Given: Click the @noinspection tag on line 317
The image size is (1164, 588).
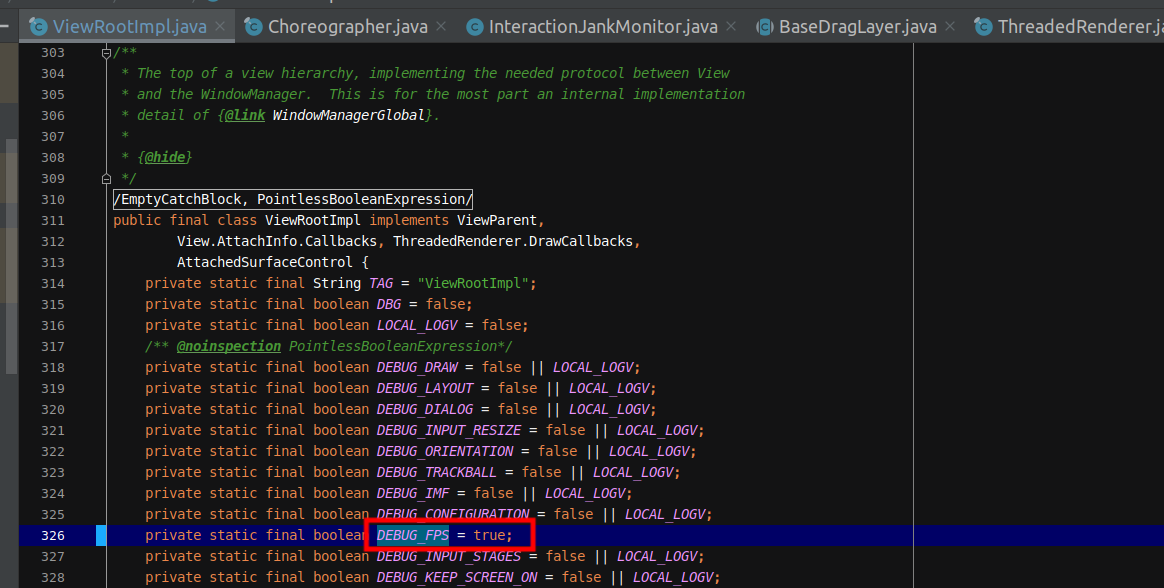Looking at the screenshot, I should (x=229, y=347).
